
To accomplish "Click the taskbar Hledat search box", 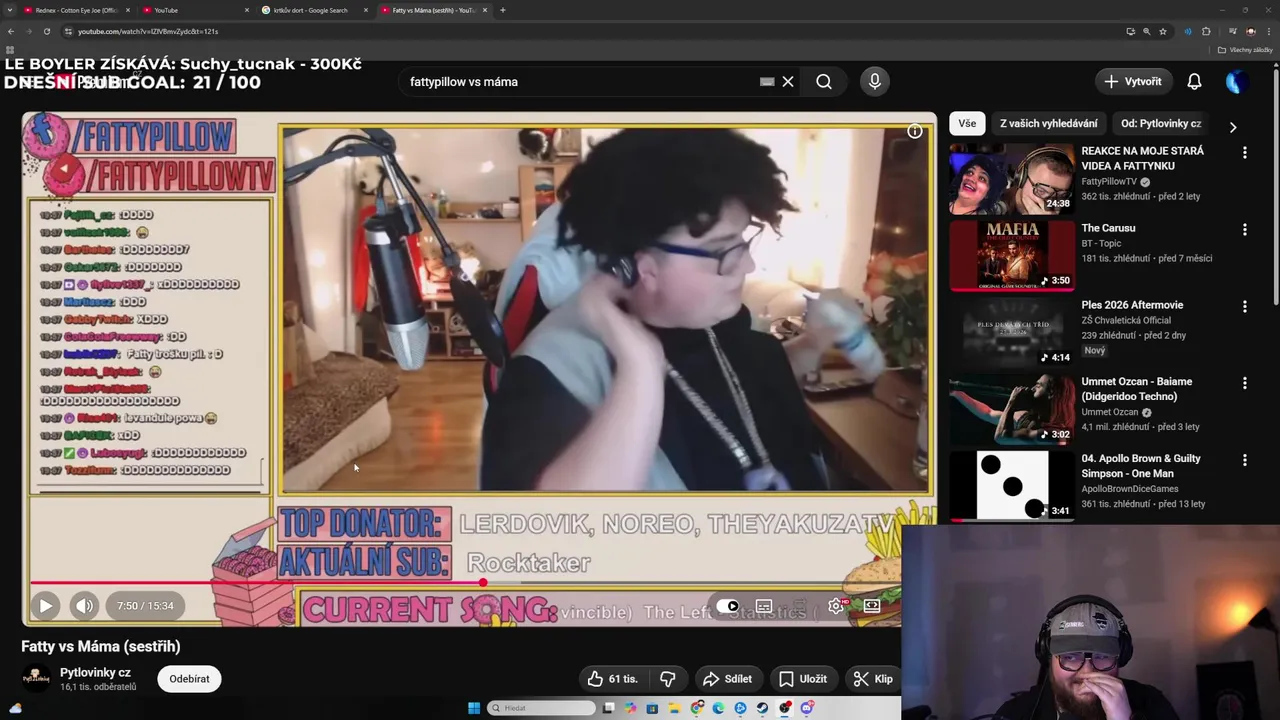I will tap(542, 708).
